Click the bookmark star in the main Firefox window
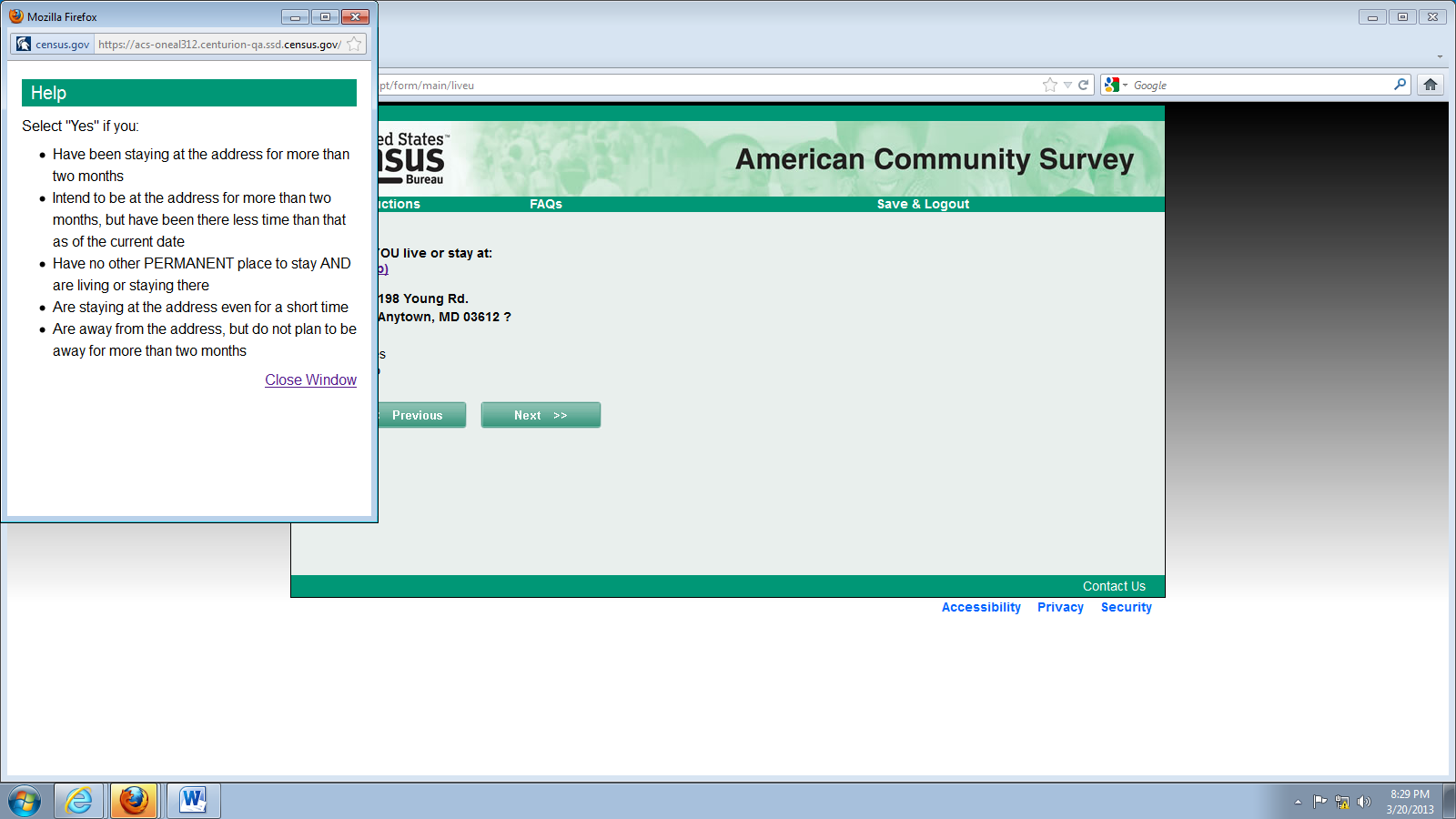The image size is (1456, 819). point(1050,85)
